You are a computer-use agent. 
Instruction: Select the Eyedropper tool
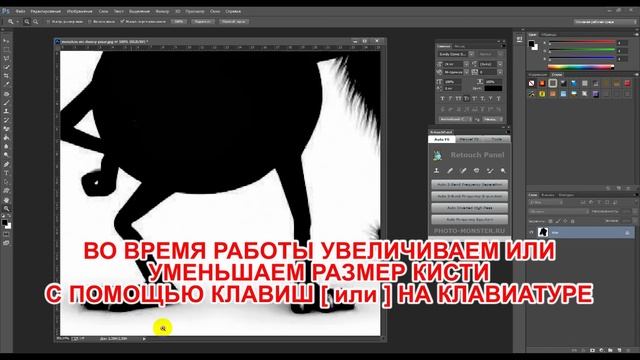[6, 84]
